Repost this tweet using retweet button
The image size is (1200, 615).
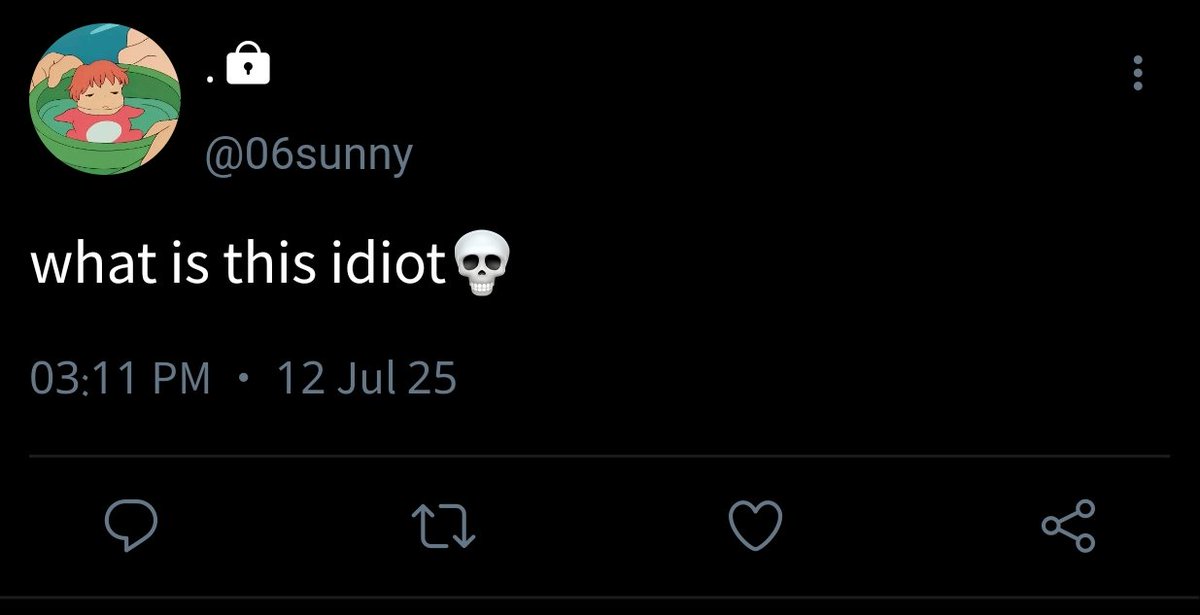pyautogui.click(x=443, y=526)
